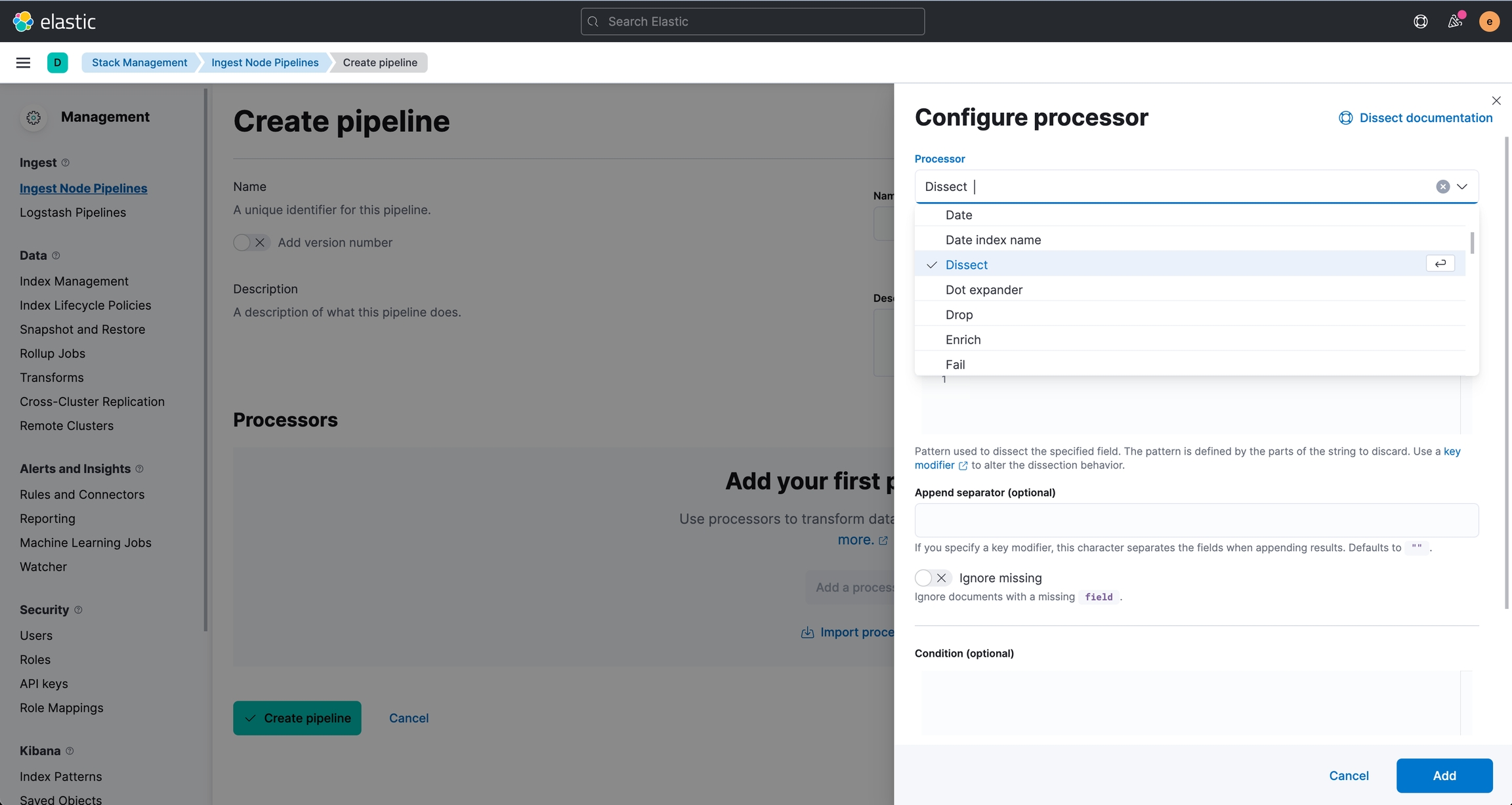The height and width of the screenshot is (805, 1512).
Task: Open the hamburger navigation menu
Action: (23, 62)
